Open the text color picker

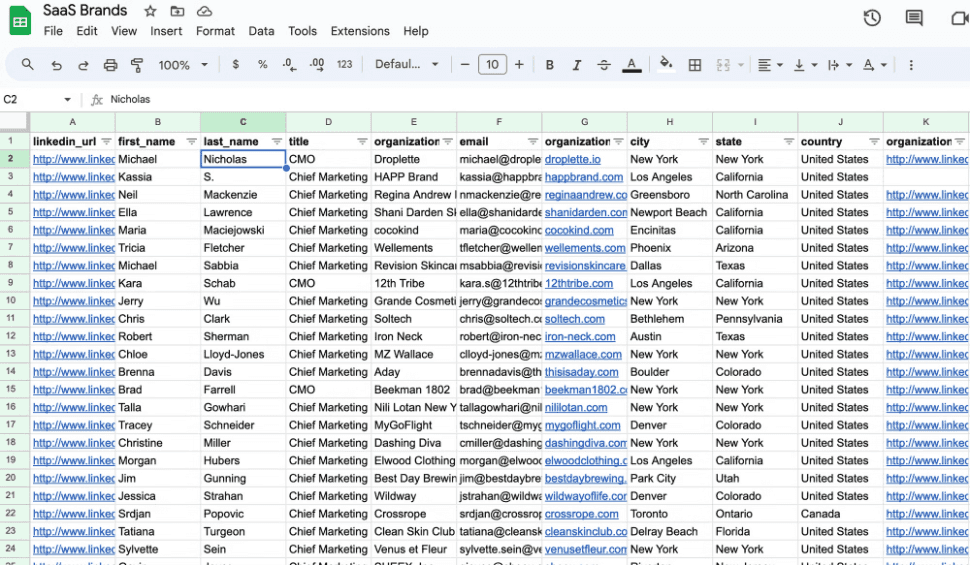(632, 65)
